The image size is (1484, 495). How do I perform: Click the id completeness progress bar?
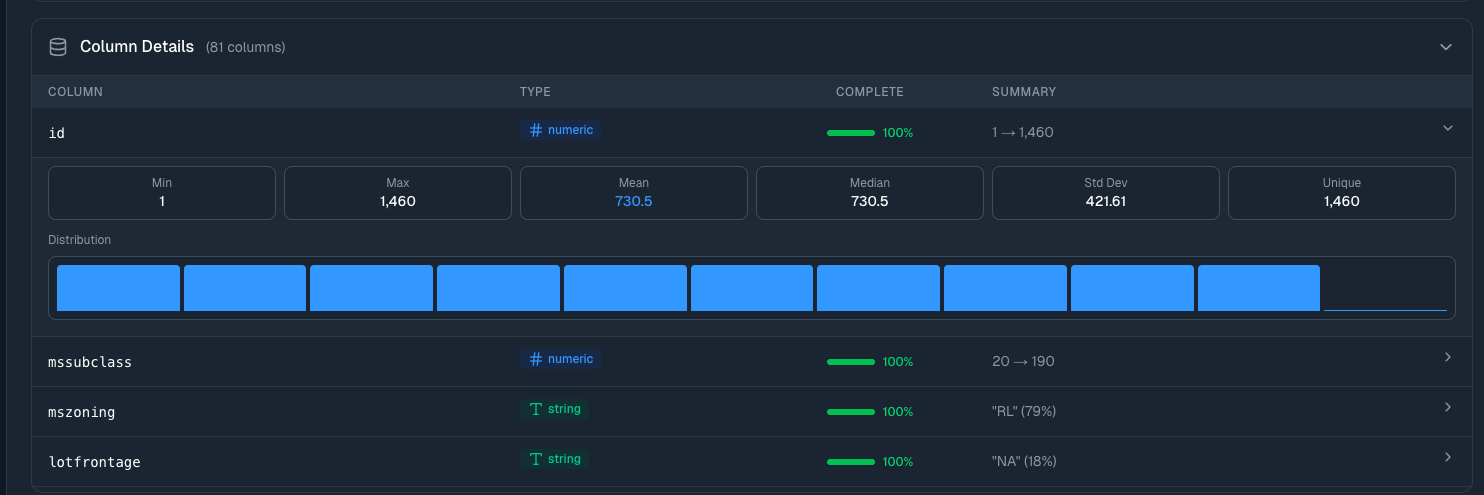point(851,133)
